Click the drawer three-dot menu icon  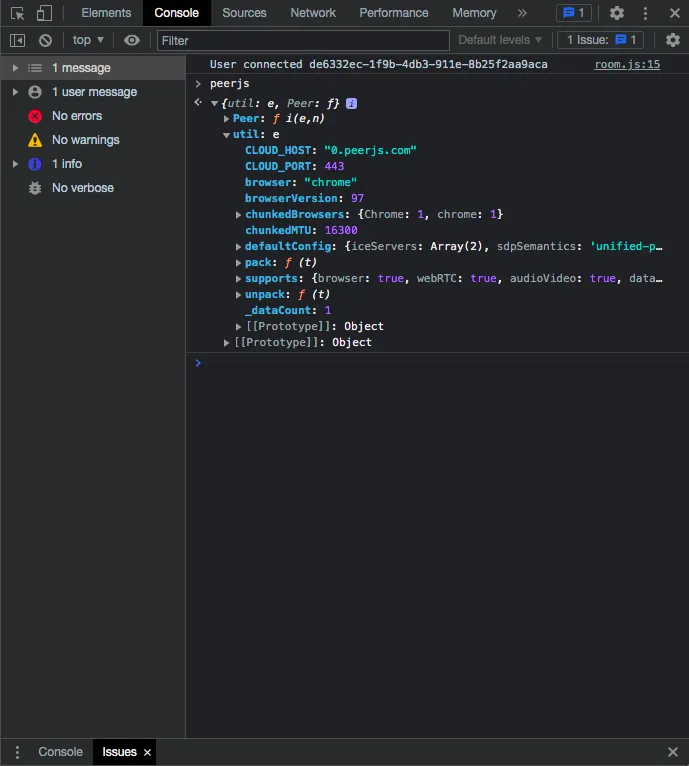16,752
